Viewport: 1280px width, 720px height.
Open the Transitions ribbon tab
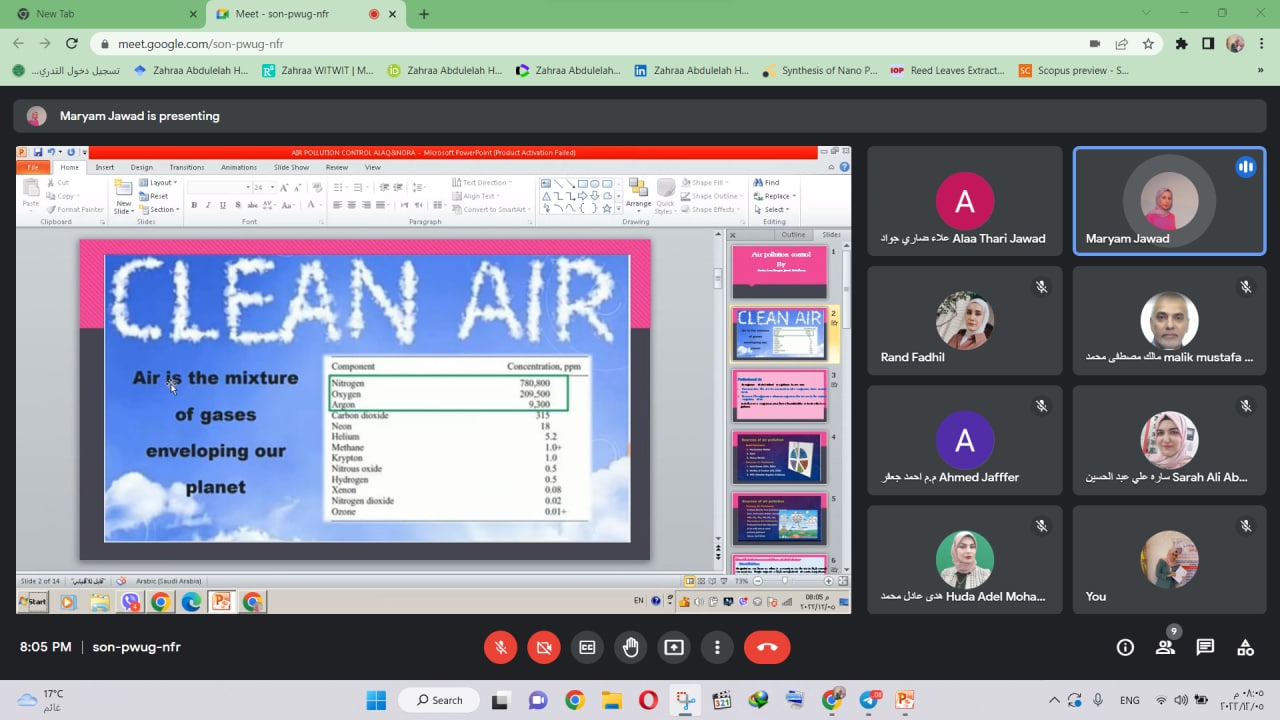(186, 167)
